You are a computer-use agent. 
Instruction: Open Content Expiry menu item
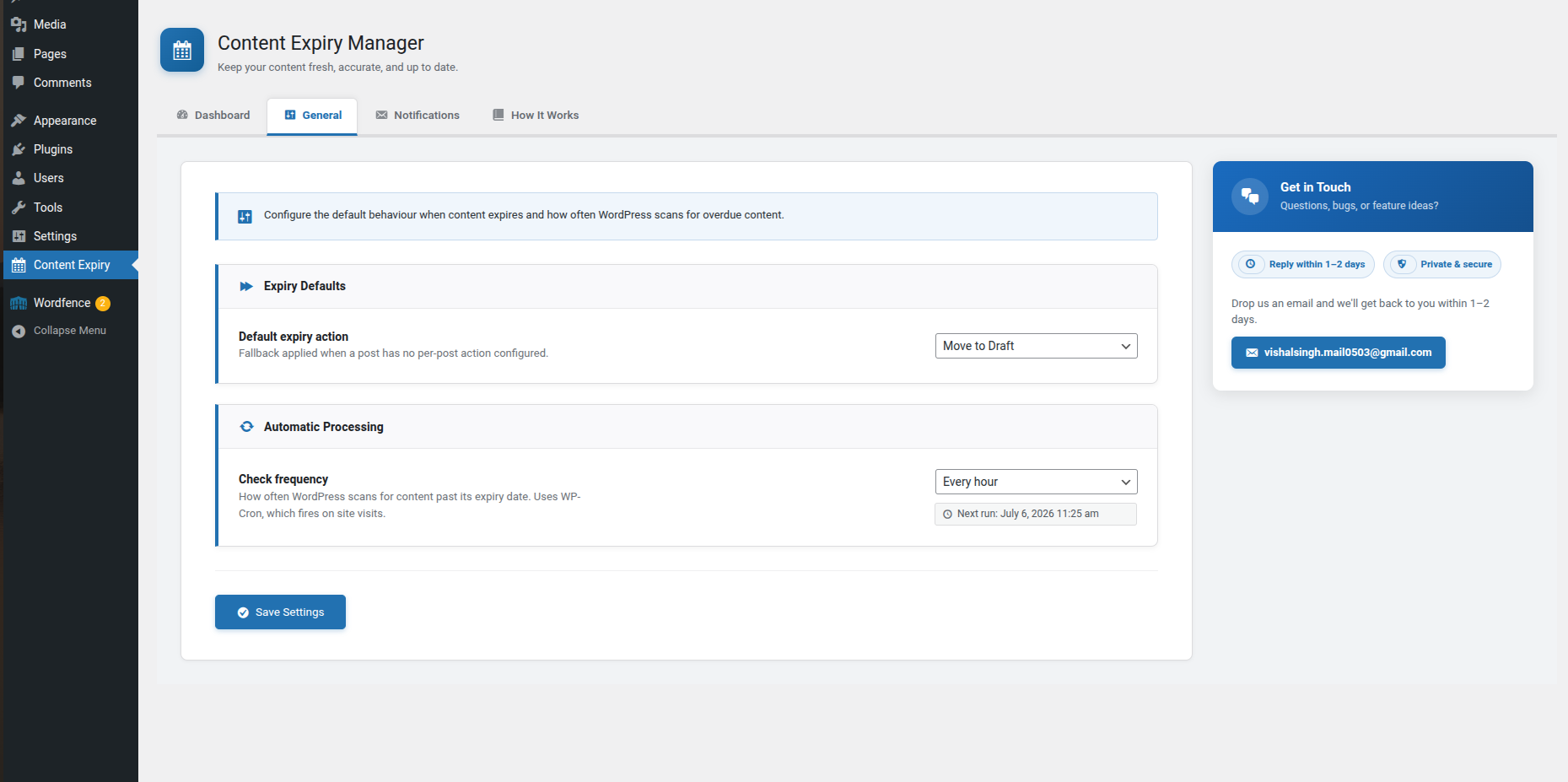pyautogui.click(x=71, y=265)
